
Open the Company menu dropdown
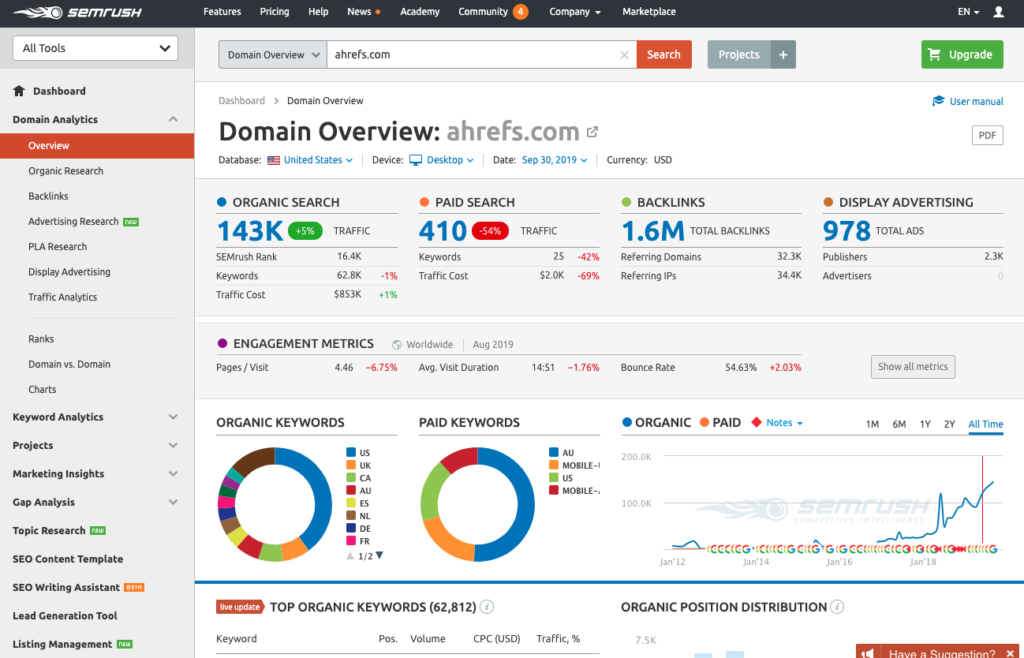pos(575,12)
